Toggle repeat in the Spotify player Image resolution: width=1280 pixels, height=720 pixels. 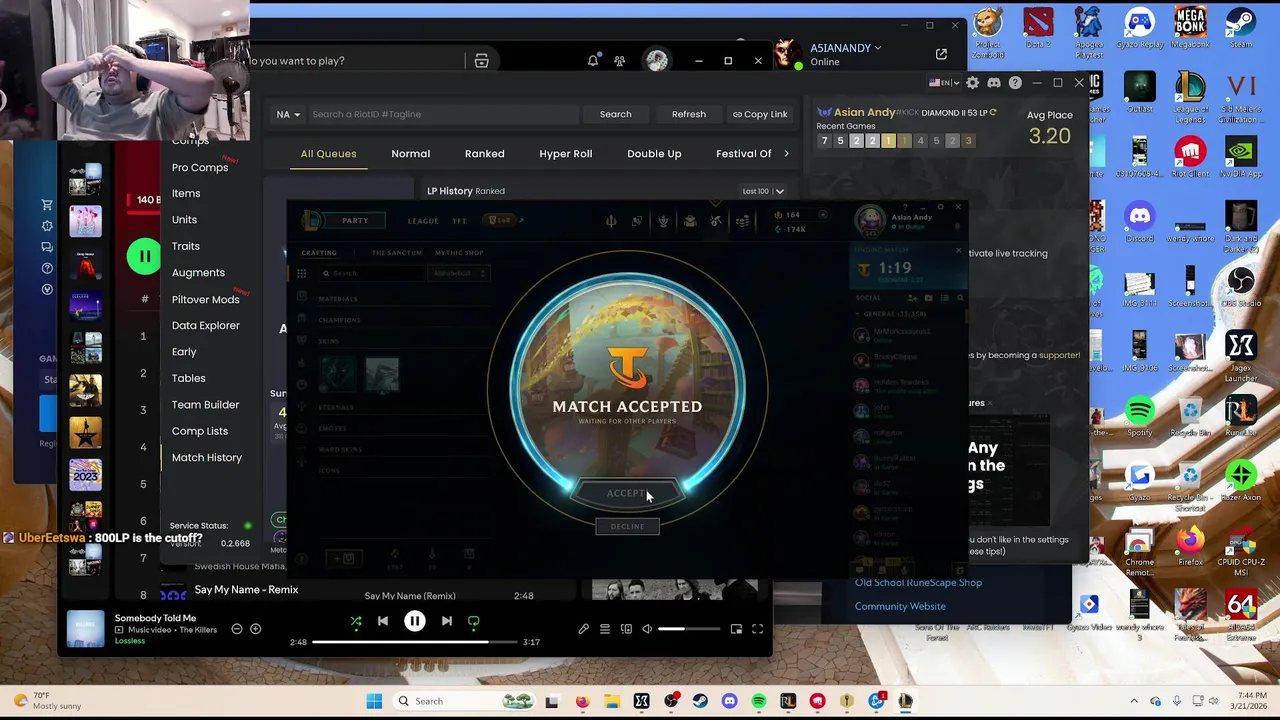(x=474, y=621)
